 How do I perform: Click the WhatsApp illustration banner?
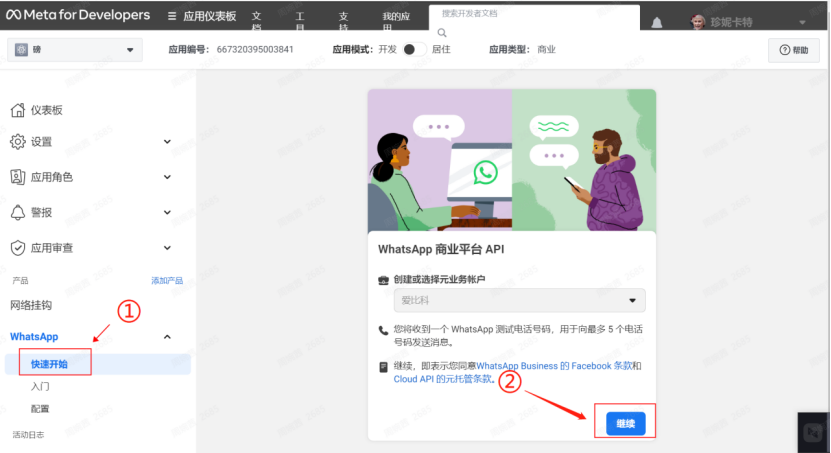pyautogui.click(x=512, y=160)
